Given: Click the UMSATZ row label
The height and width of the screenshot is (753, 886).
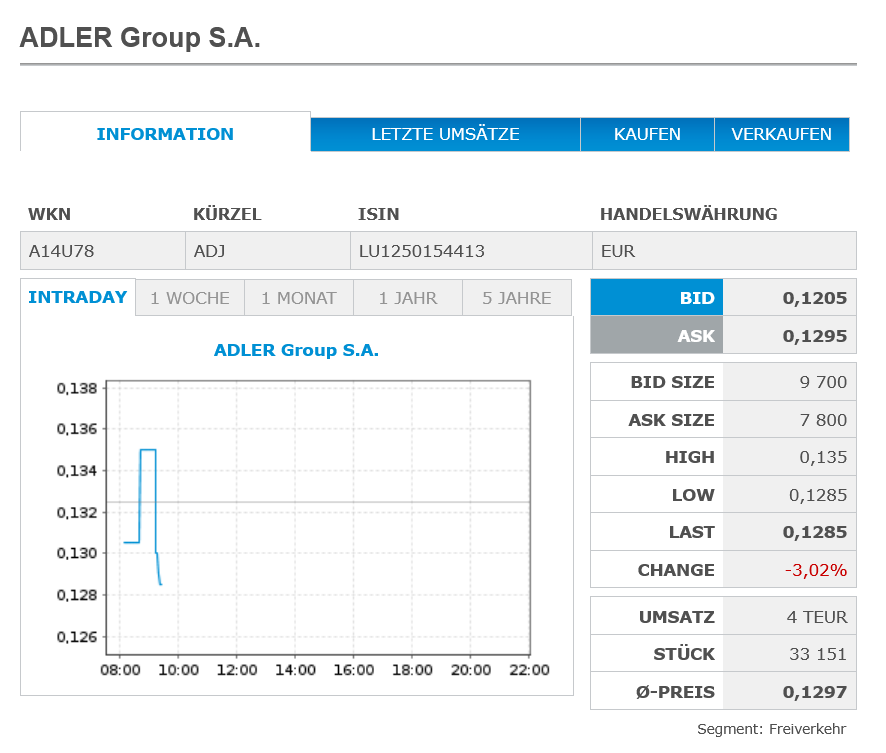Looking at the screenshot, I should pos(677,617).
